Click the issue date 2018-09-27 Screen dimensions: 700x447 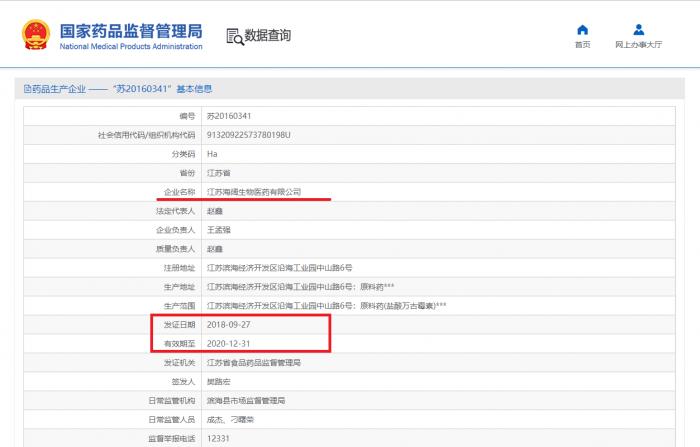tap(228, 325)
